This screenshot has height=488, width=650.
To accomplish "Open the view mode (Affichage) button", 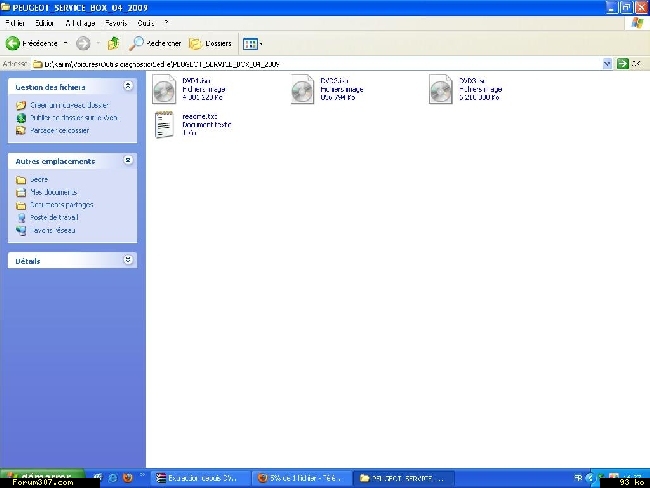I will tap(250, 44).
